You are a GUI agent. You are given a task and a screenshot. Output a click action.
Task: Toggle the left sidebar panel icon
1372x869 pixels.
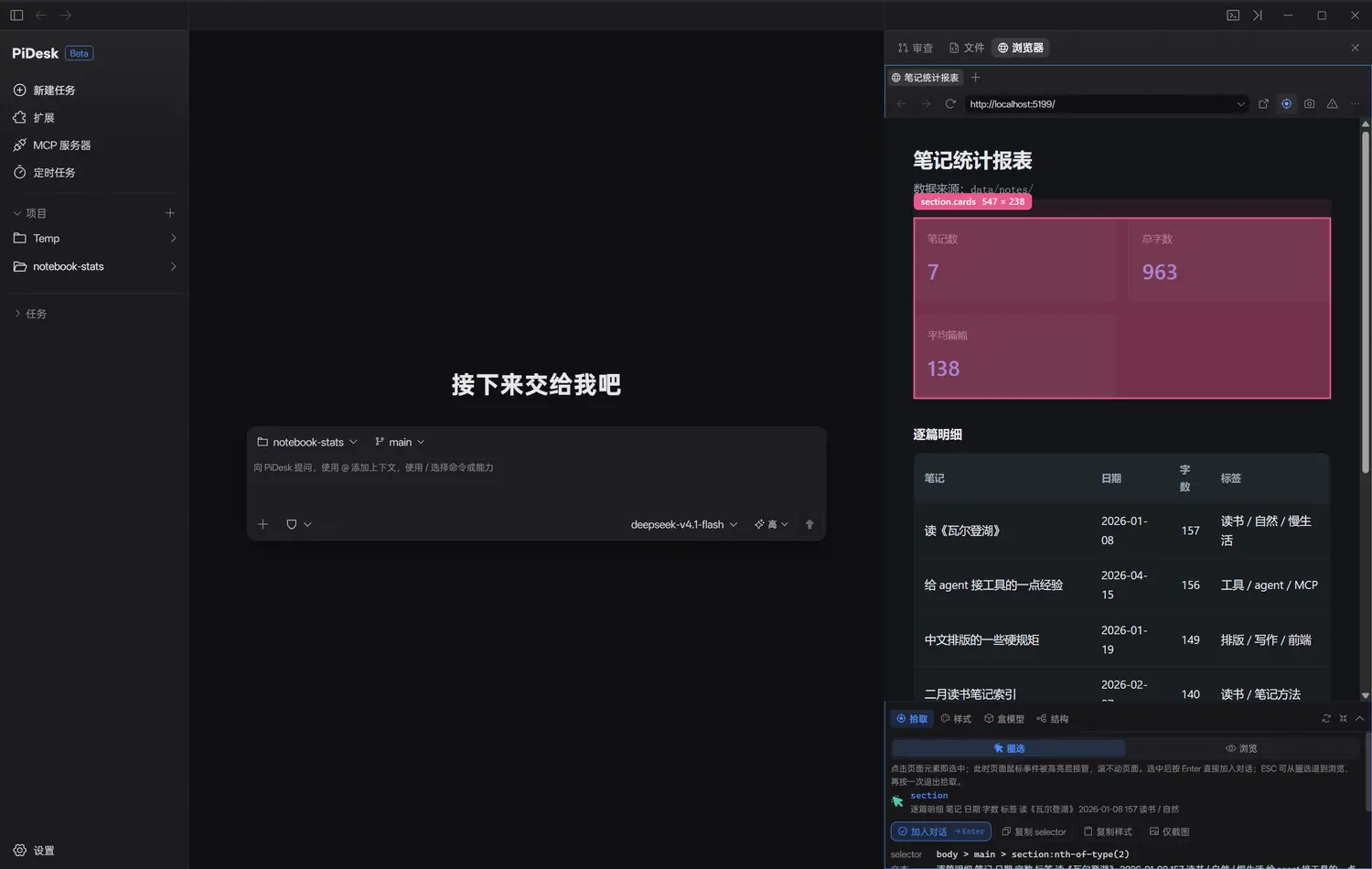(16, 16)
